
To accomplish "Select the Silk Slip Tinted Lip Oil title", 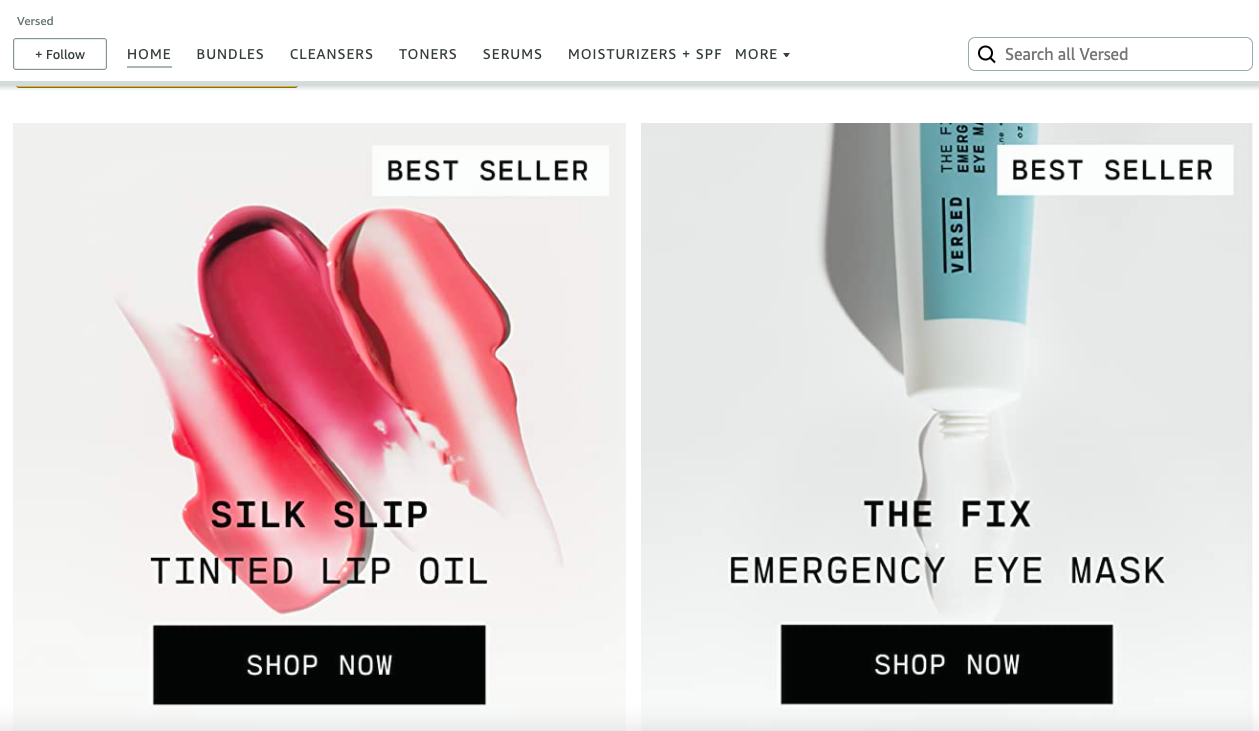I will 319,543.
